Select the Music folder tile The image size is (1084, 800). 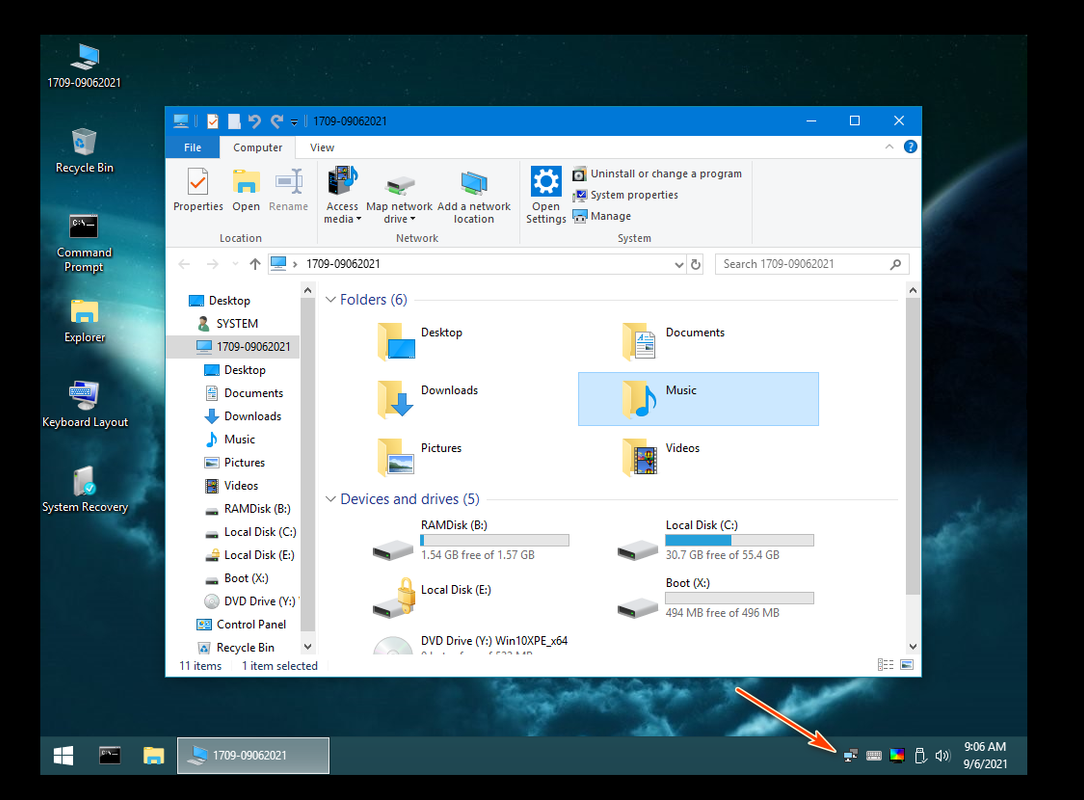coord(698,399)
